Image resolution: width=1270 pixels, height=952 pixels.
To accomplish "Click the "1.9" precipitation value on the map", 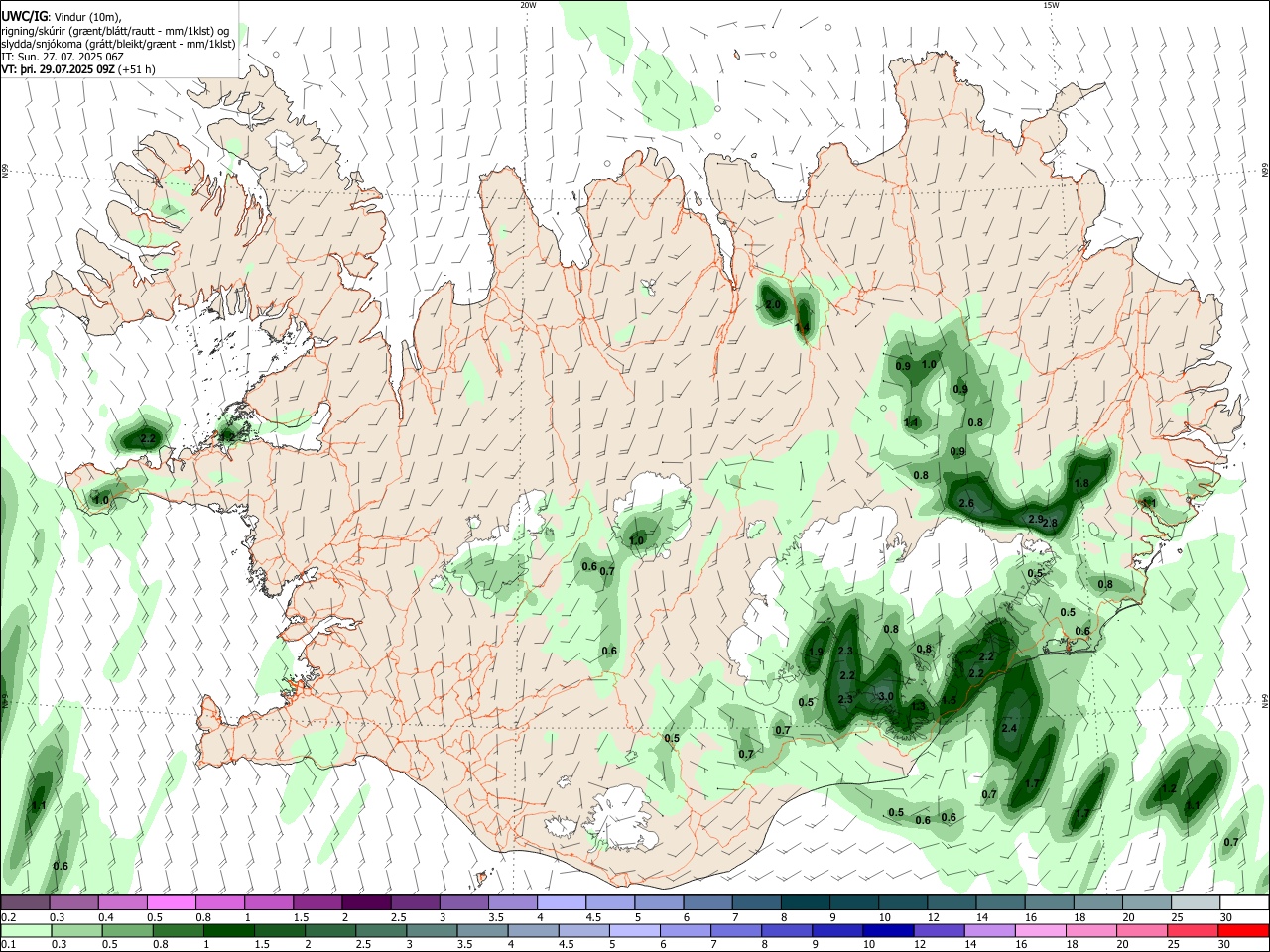I will coord(817,652).
